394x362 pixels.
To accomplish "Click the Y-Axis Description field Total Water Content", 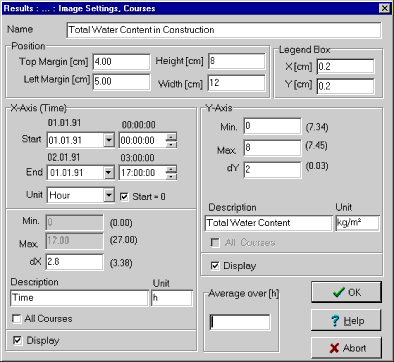I will coord(268,223).
